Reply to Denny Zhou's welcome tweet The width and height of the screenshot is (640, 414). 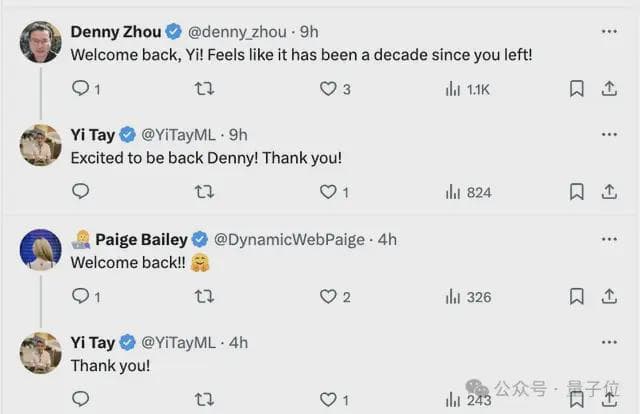[81, 89]
